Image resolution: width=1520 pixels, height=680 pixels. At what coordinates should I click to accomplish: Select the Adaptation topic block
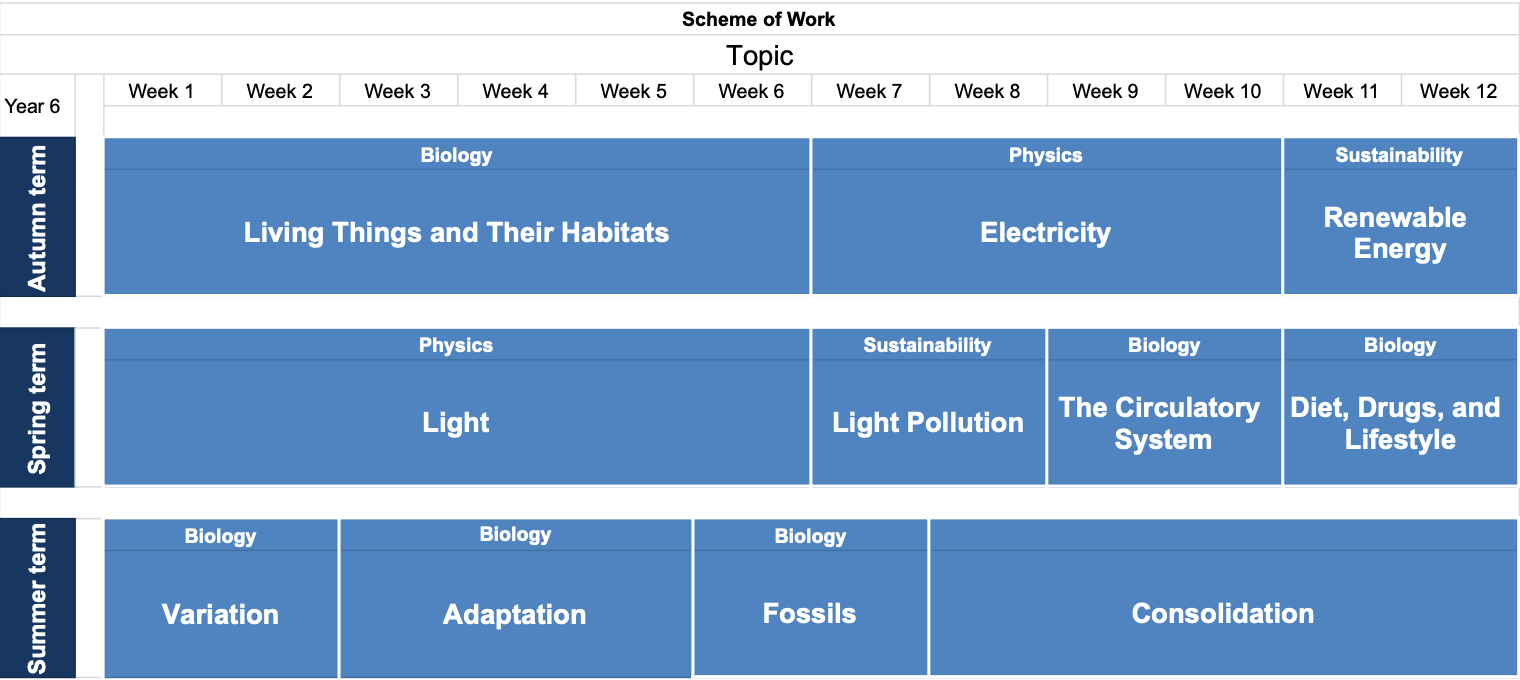[x=514, y=614]
